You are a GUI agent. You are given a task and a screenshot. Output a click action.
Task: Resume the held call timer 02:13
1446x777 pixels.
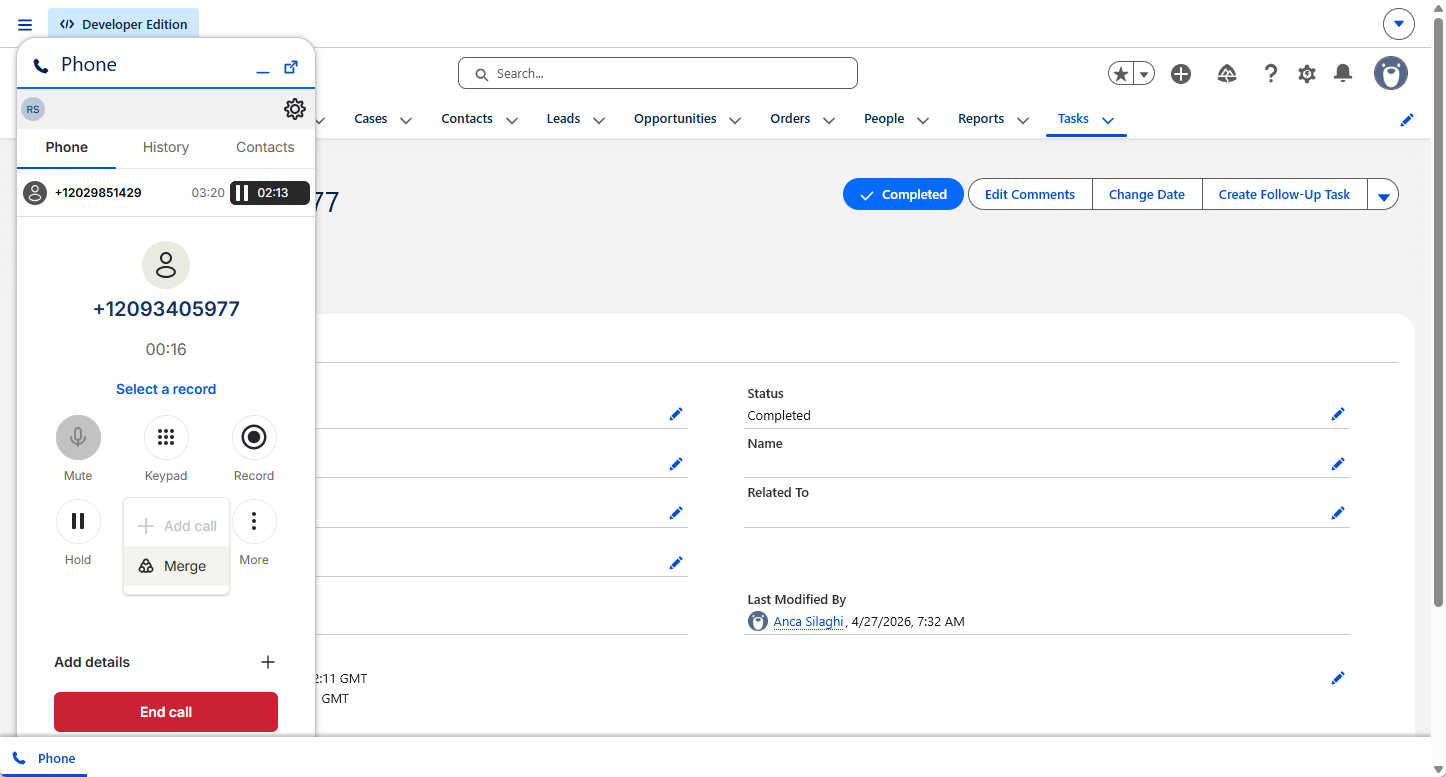[x=270, y=193]
